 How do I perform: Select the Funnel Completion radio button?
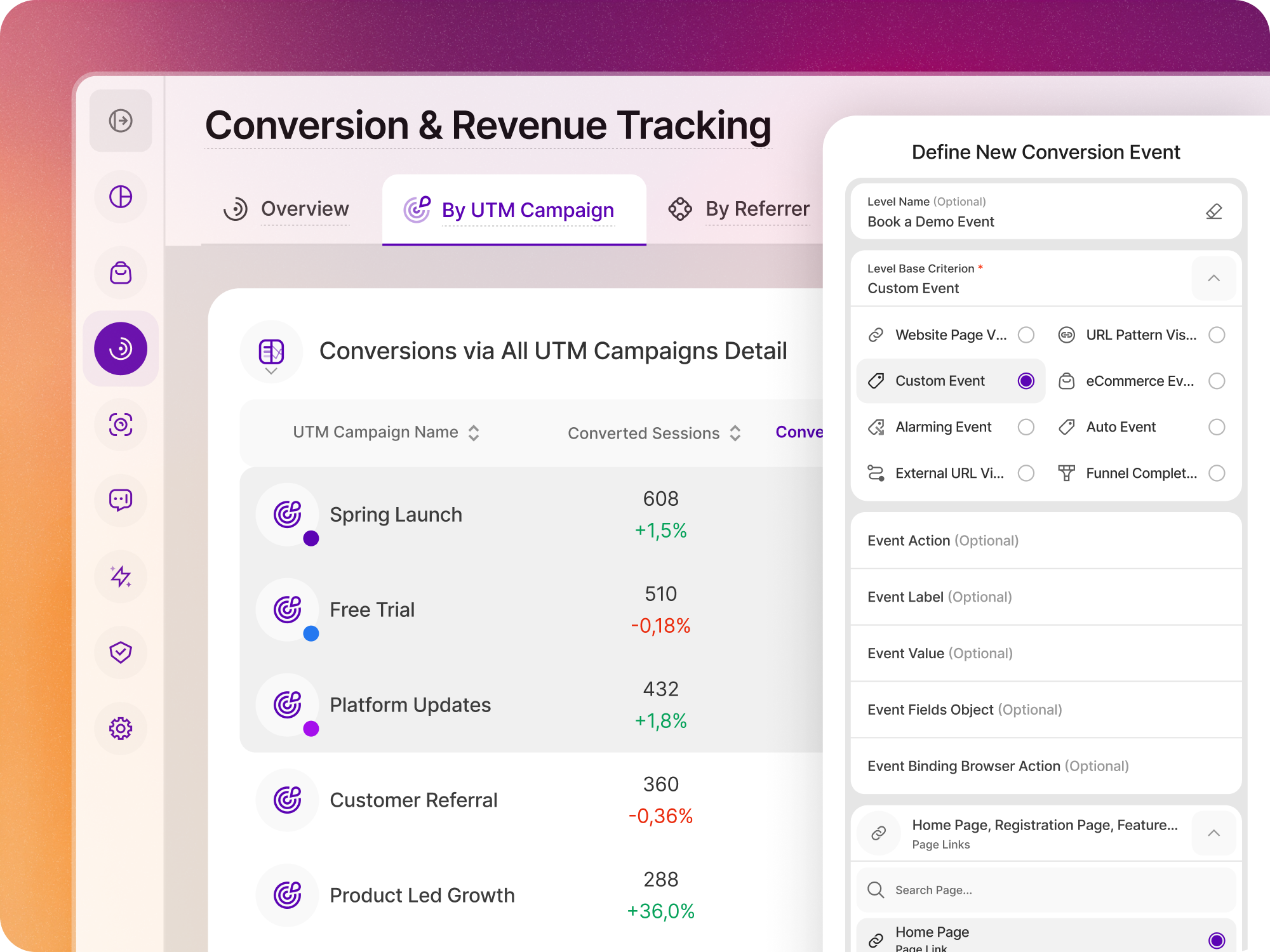[1217, 473]
